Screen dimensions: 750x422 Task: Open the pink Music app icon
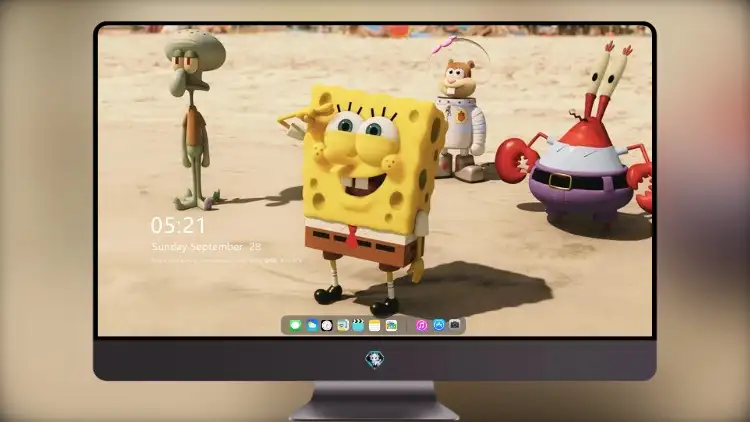click(421, 325)
